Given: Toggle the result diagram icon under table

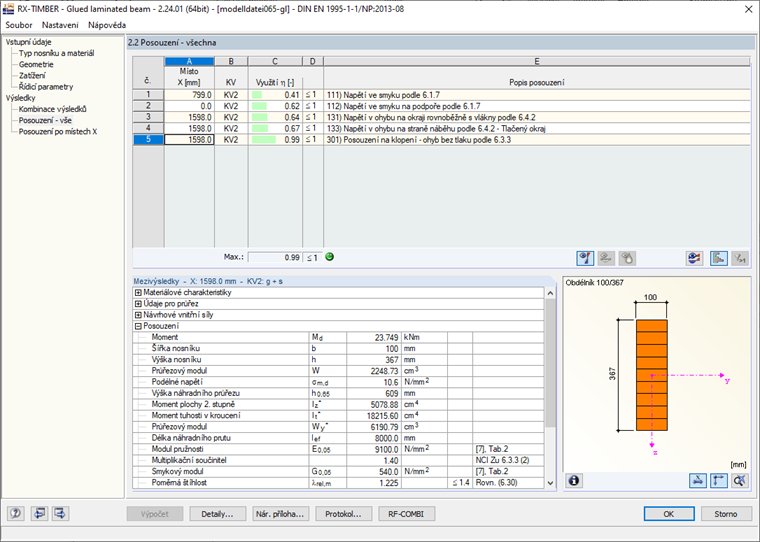Looking at the screenshot, I should click(x=718, y=258).
